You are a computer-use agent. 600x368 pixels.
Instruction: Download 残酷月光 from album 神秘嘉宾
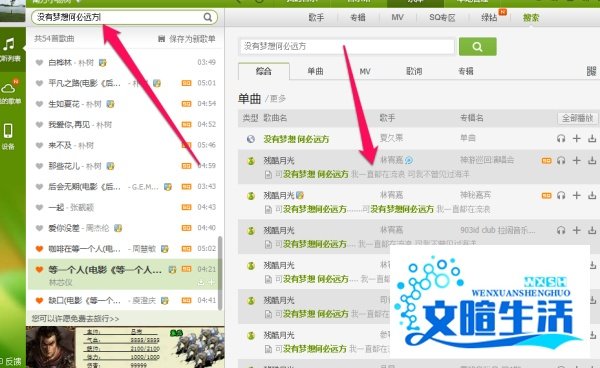point(592,195)
